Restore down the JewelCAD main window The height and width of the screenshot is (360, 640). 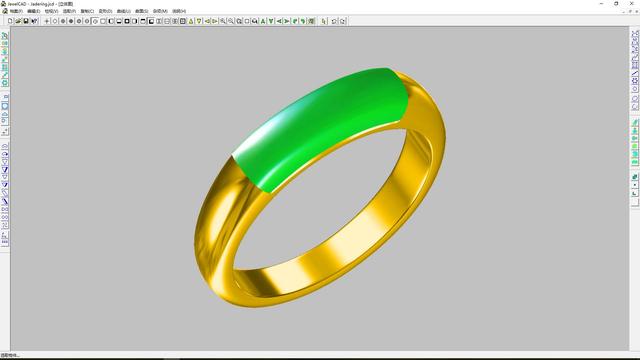coord(616,4)
